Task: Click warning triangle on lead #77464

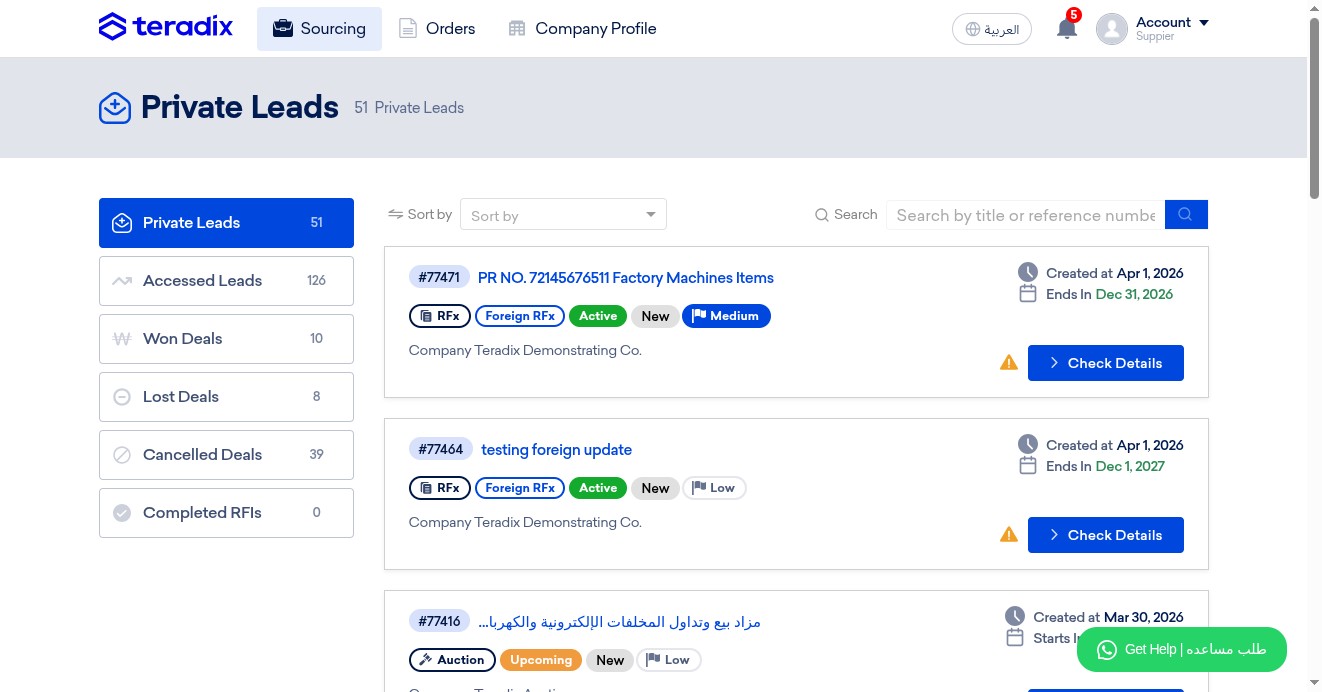Action: (1009, 535)
